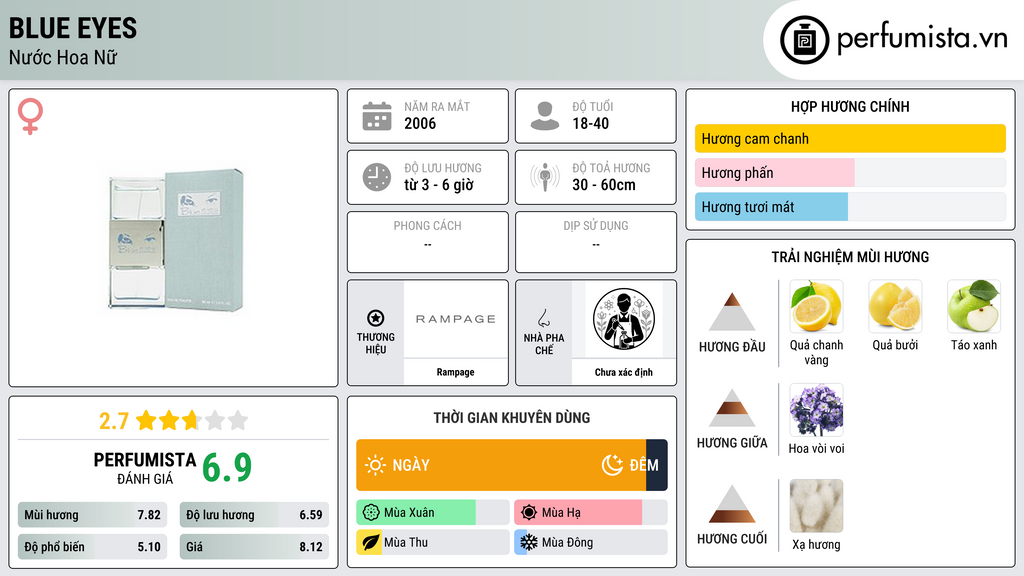This screenshot has height=576, width=1024.
Task: Click the Thời gian khuyên dùng heading
Action: pyautogui.click(x=512, y=418)
